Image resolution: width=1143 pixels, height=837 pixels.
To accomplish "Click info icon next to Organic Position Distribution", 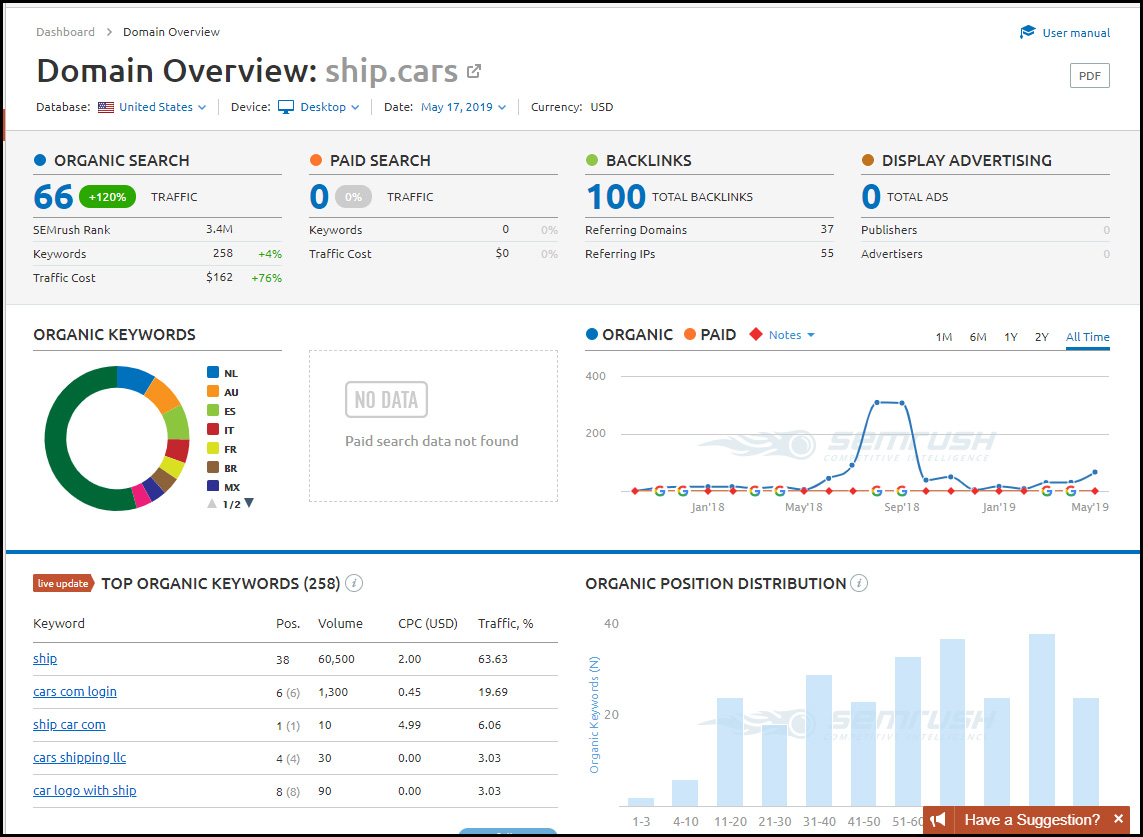I will click(859, 583).
